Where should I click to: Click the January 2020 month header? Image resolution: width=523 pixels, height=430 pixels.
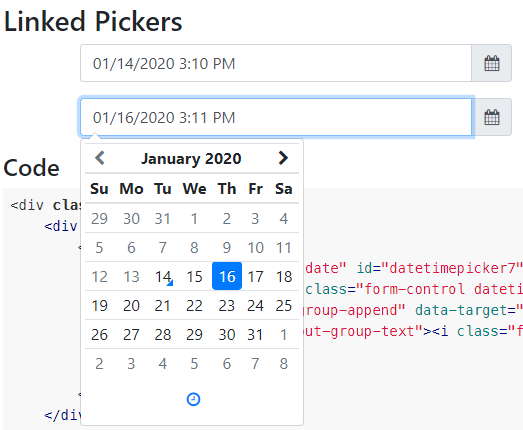pos(191,158)
